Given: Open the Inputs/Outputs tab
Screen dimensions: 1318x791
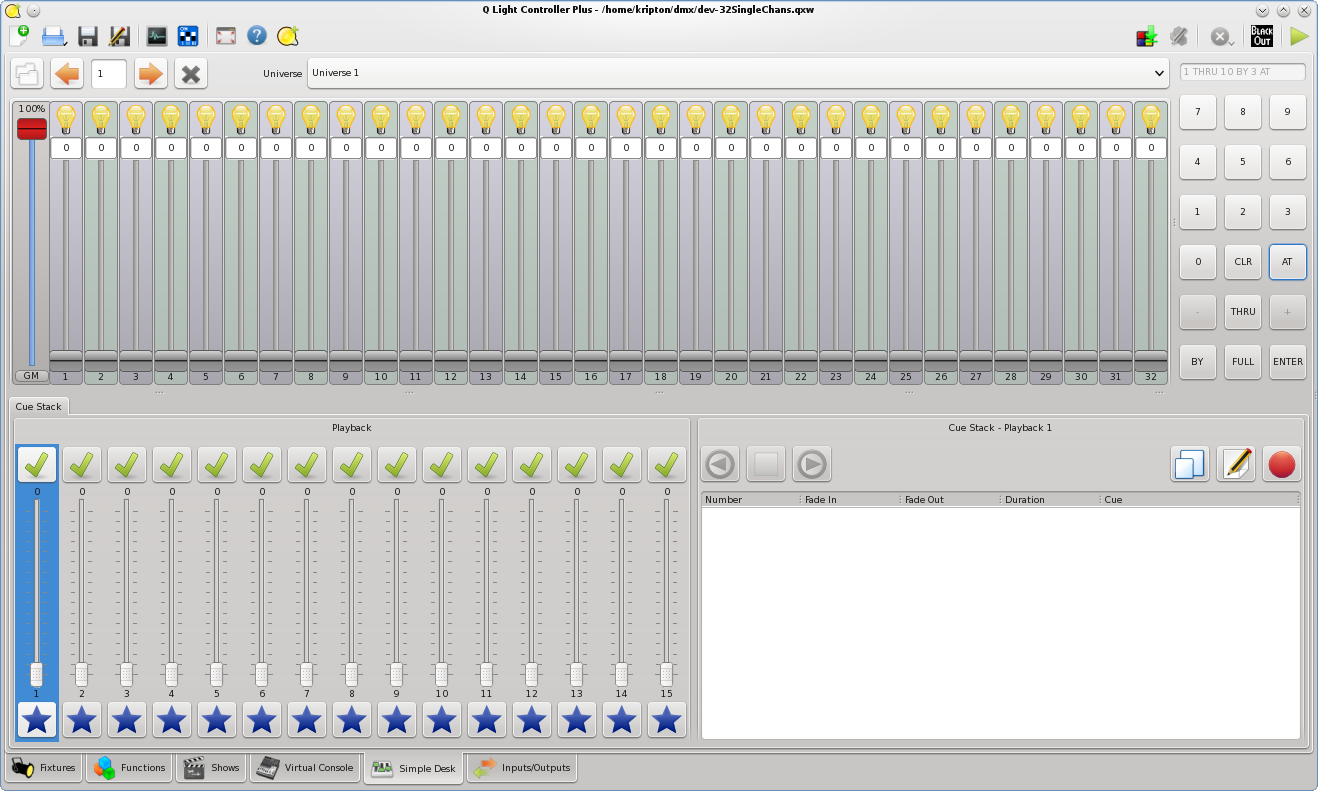Looking at the screenshot, I should pos(522,768).
